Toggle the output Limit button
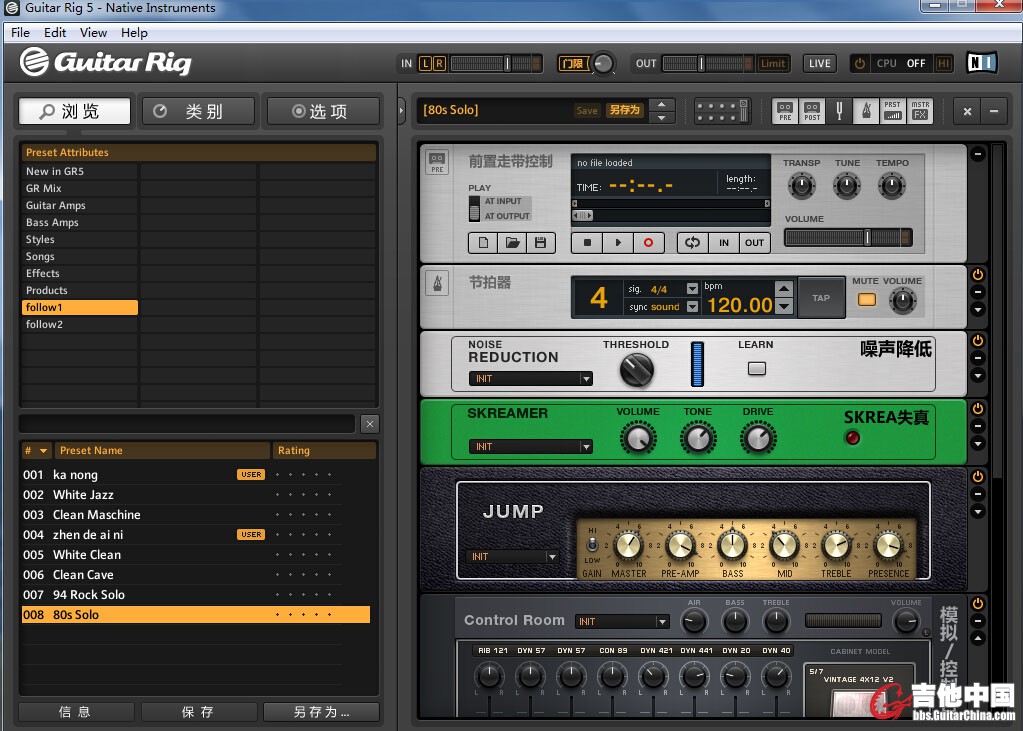This screenshot has height=731, width=1023. click(773, 63)
